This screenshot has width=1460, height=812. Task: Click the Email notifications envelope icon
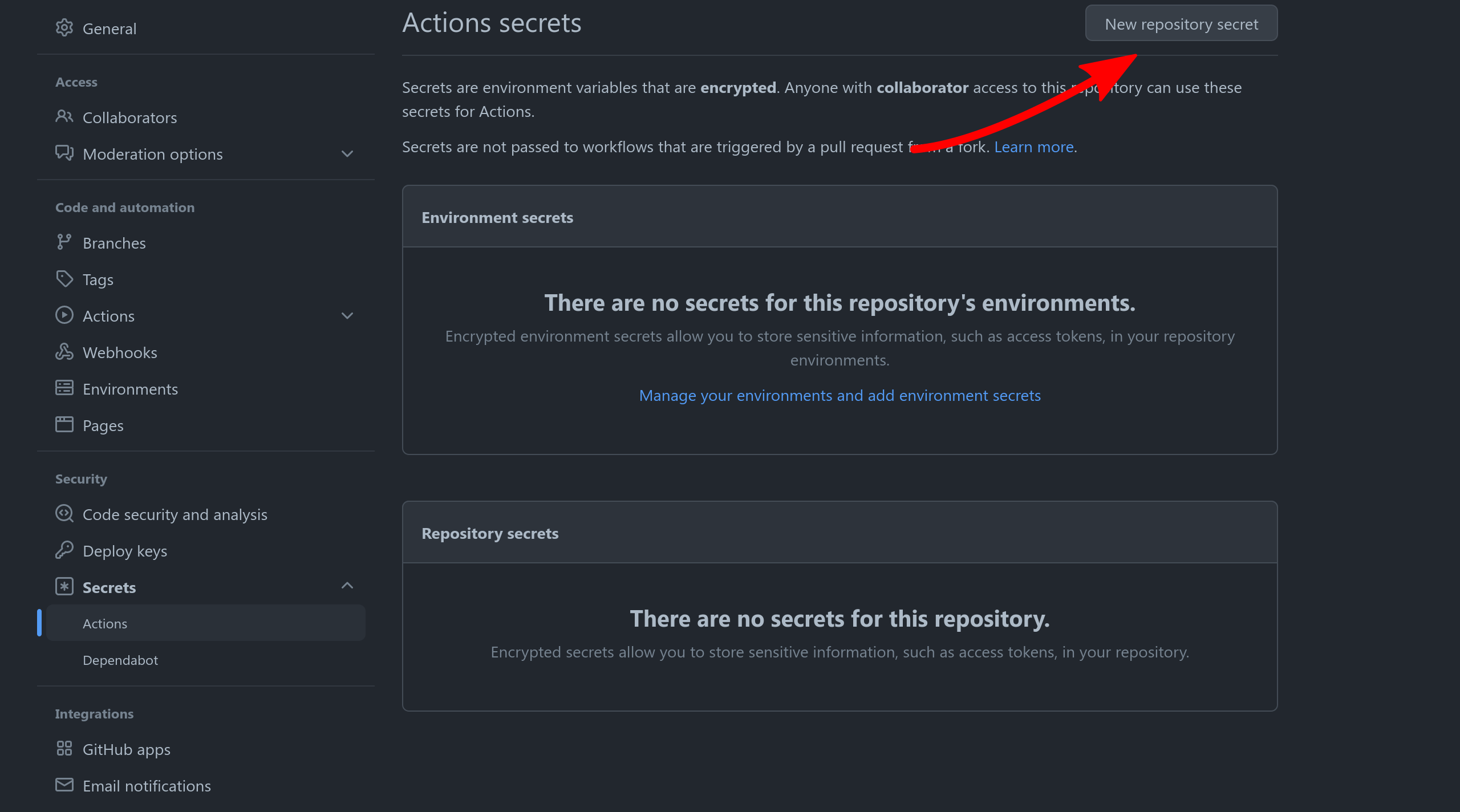pos(64,785)
